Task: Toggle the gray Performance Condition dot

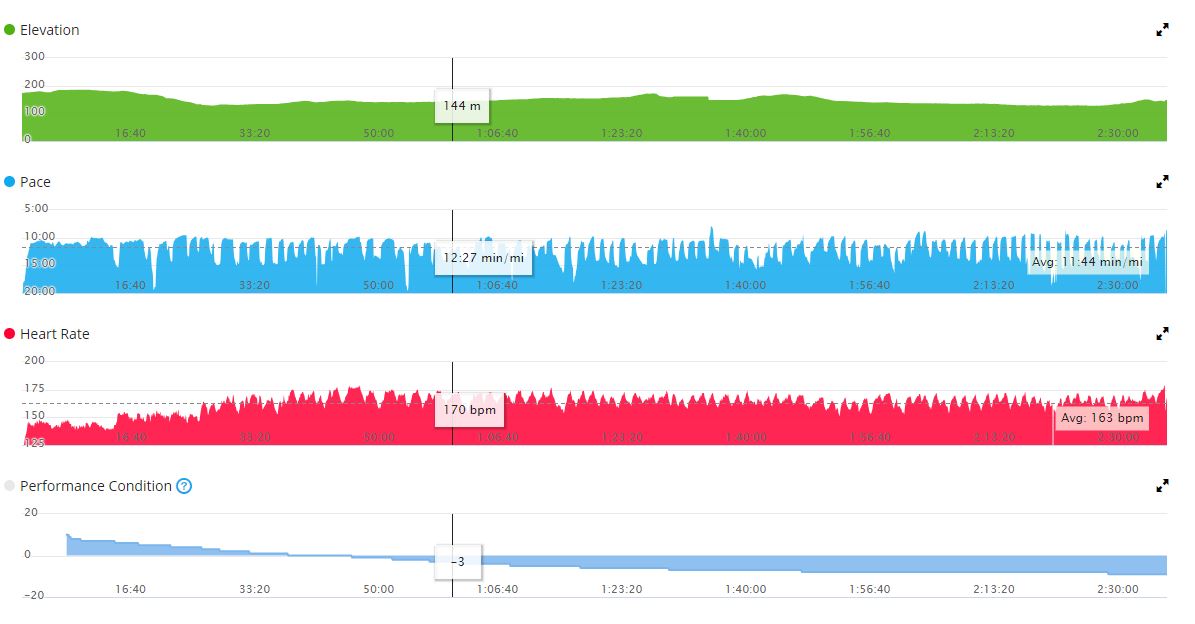Action: pos(9,486)
